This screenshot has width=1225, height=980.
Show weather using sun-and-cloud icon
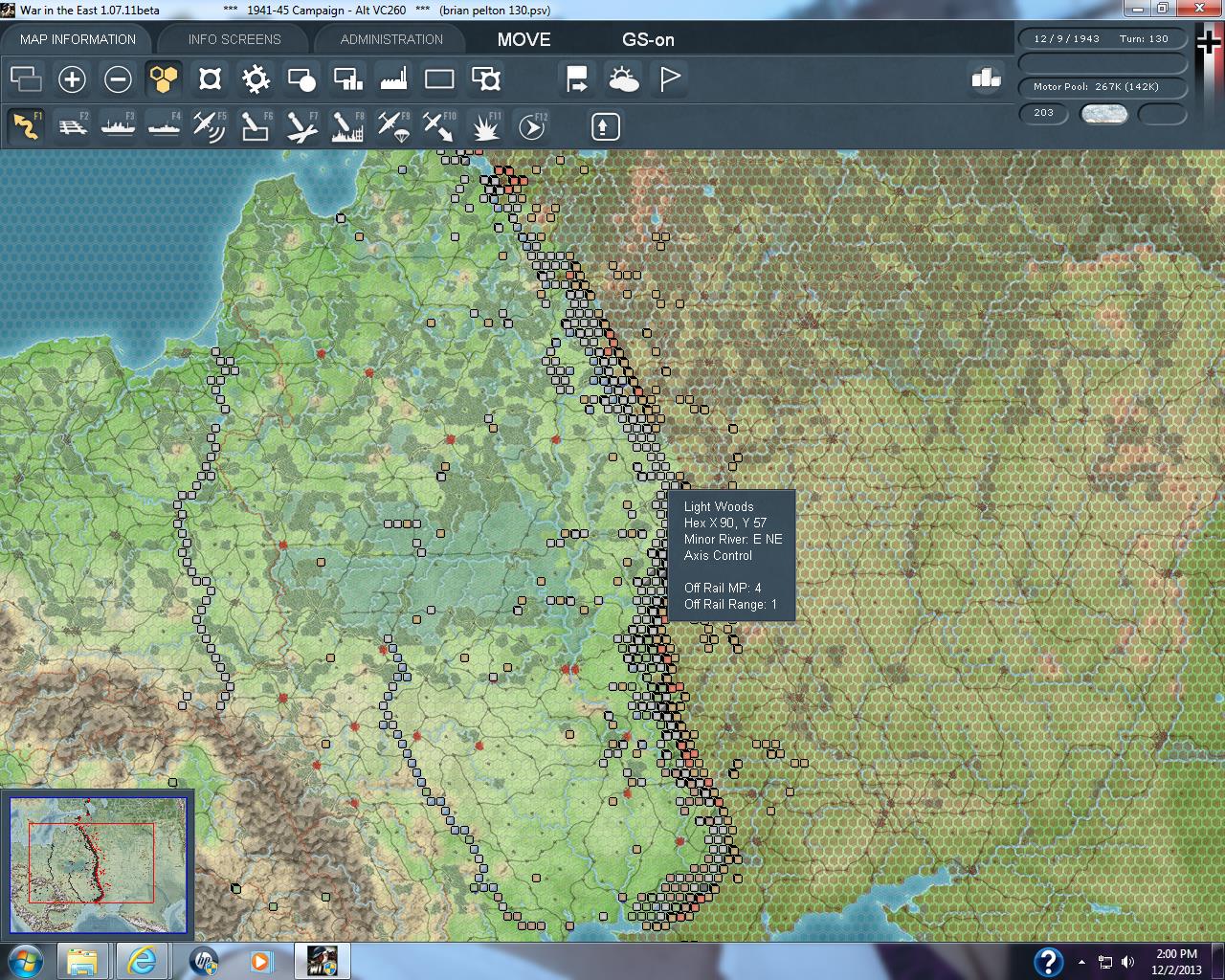point(623,78)
